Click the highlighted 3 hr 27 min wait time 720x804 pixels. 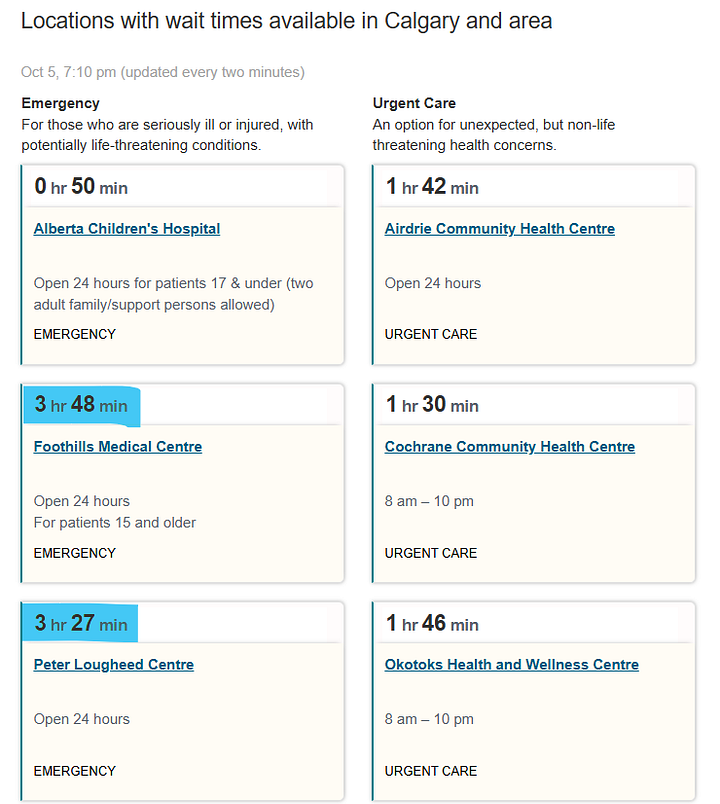point(81,624)
